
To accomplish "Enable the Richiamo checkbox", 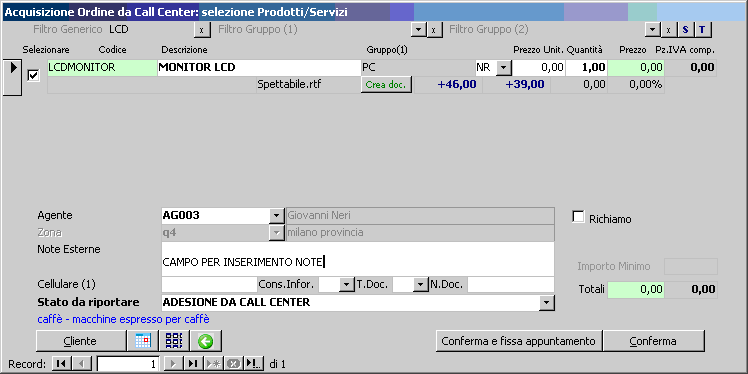I will (578, 217).
